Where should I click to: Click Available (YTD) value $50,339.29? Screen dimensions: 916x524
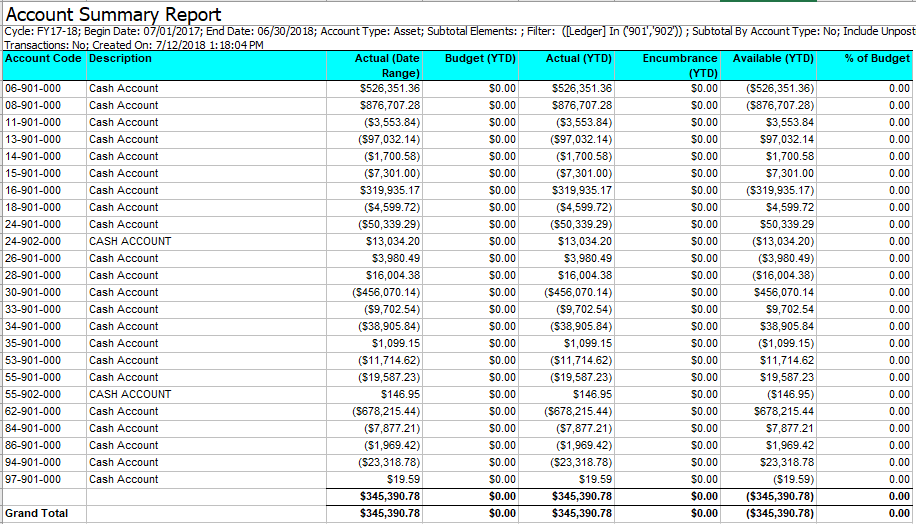coord(786,224)
